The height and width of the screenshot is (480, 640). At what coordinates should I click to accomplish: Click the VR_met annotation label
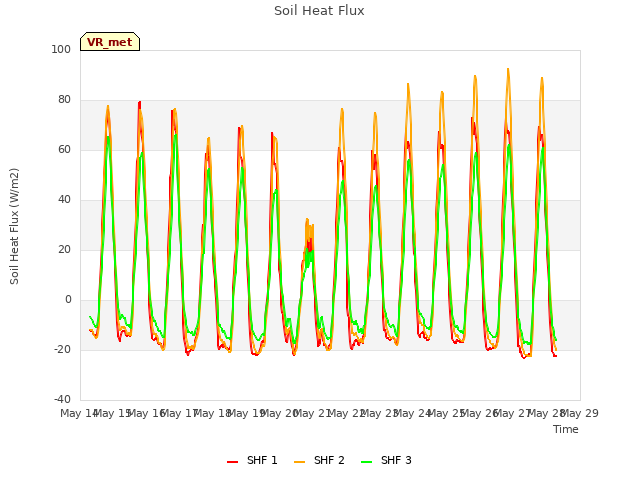tap(110, 42)
